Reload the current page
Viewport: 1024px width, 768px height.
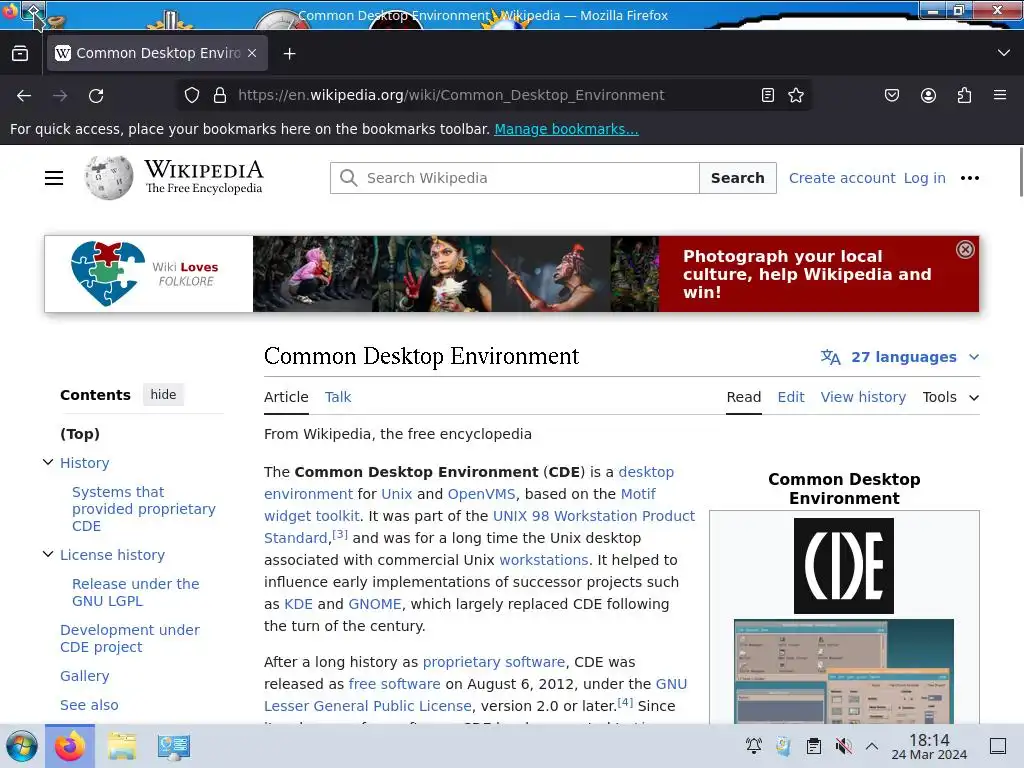[x=96, y=95]
